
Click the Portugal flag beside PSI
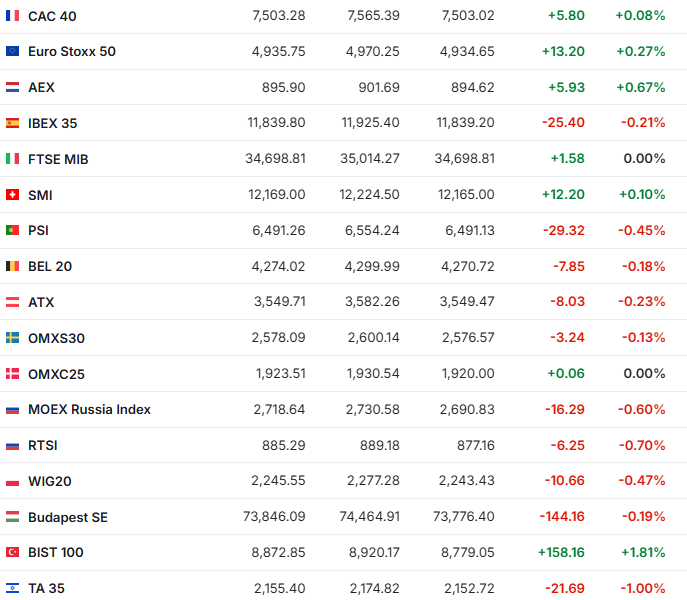pyautogui.click(x=12, y=230)
